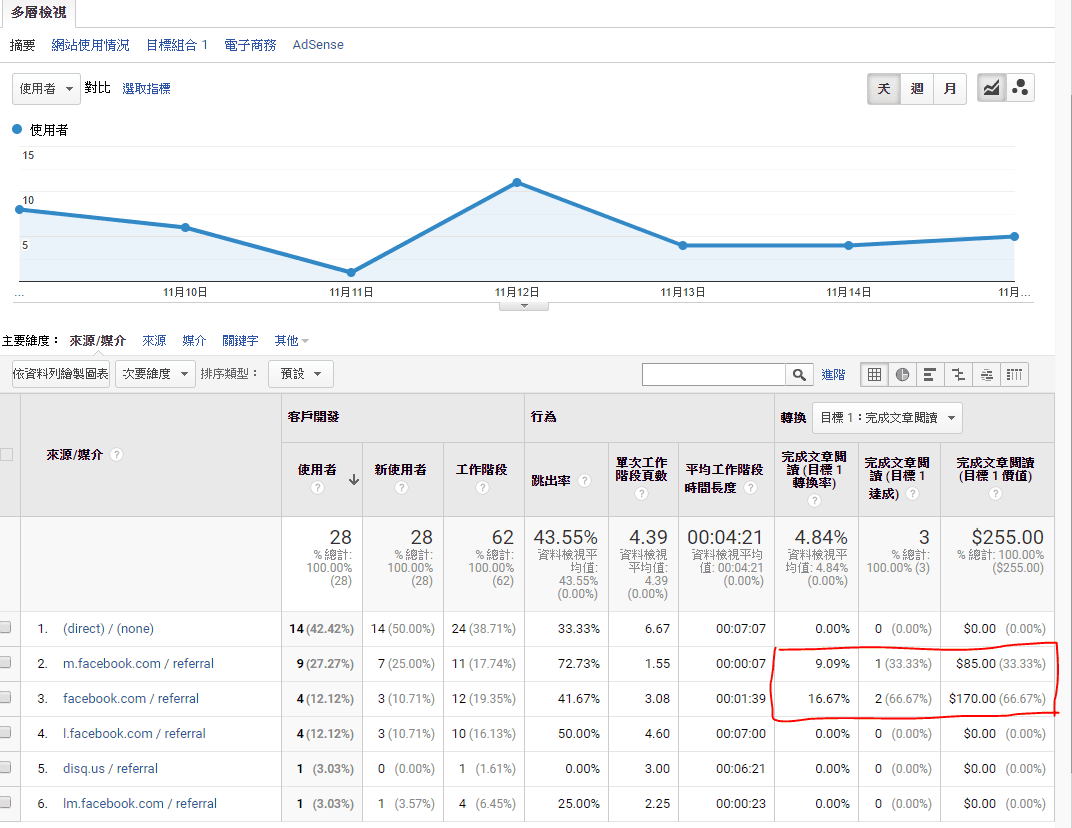Image resolution: width=1072 pixels, height=828 pixels.
Task: Tick the select-all checkbox in table header
Action: coord(7,454)
